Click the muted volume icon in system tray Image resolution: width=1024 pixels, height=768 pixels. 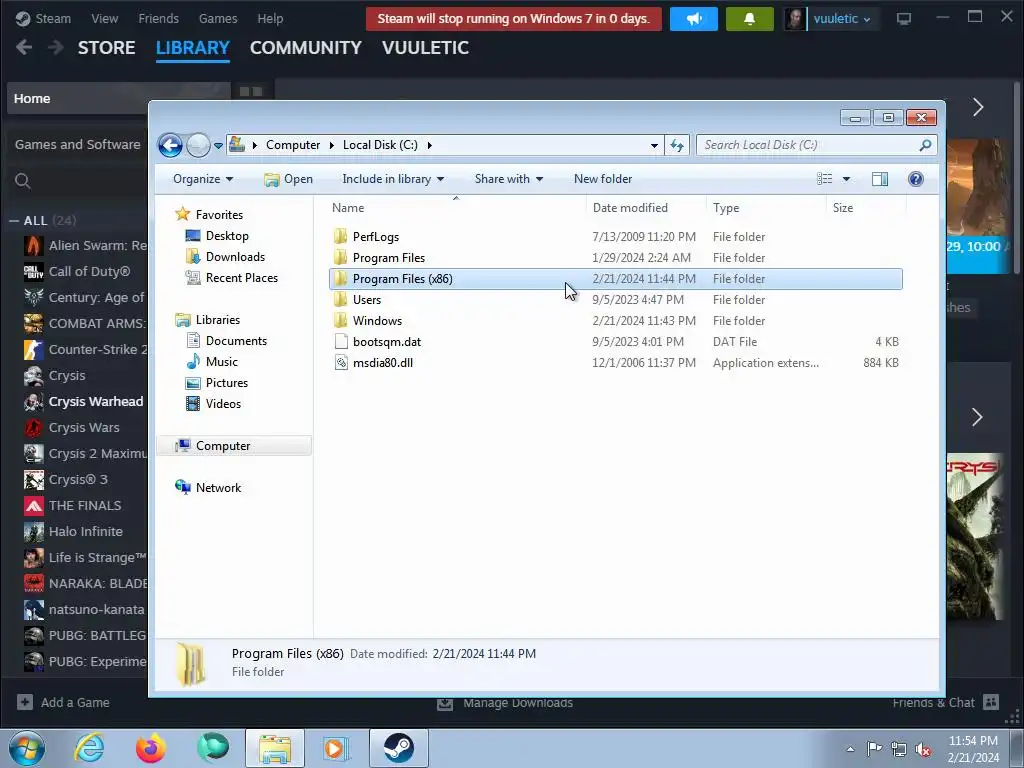pyautogui.click(x=923, y=749)
